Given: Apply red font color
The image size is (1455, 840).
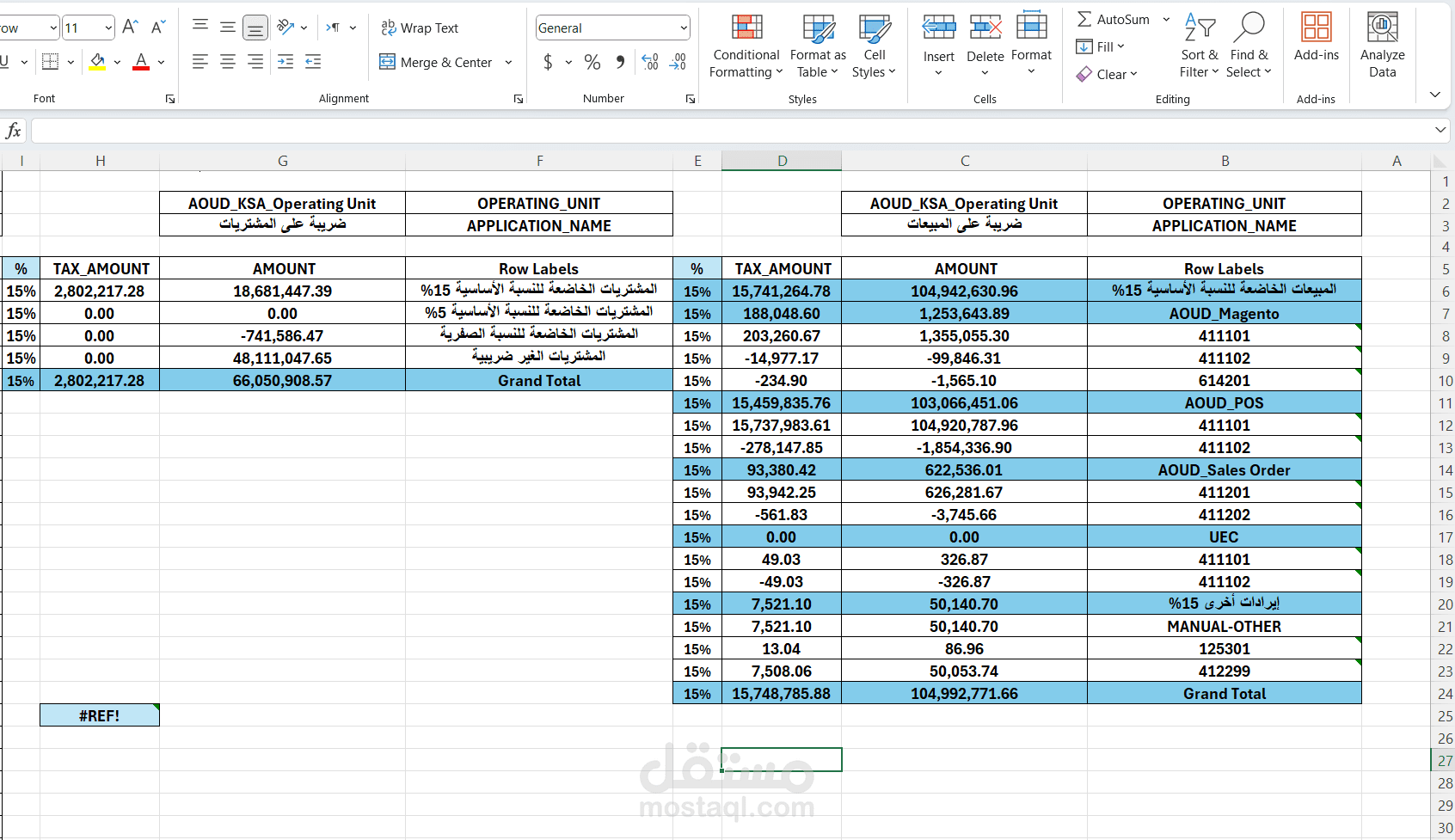Looking at the screenshot, I should [142, 62].
